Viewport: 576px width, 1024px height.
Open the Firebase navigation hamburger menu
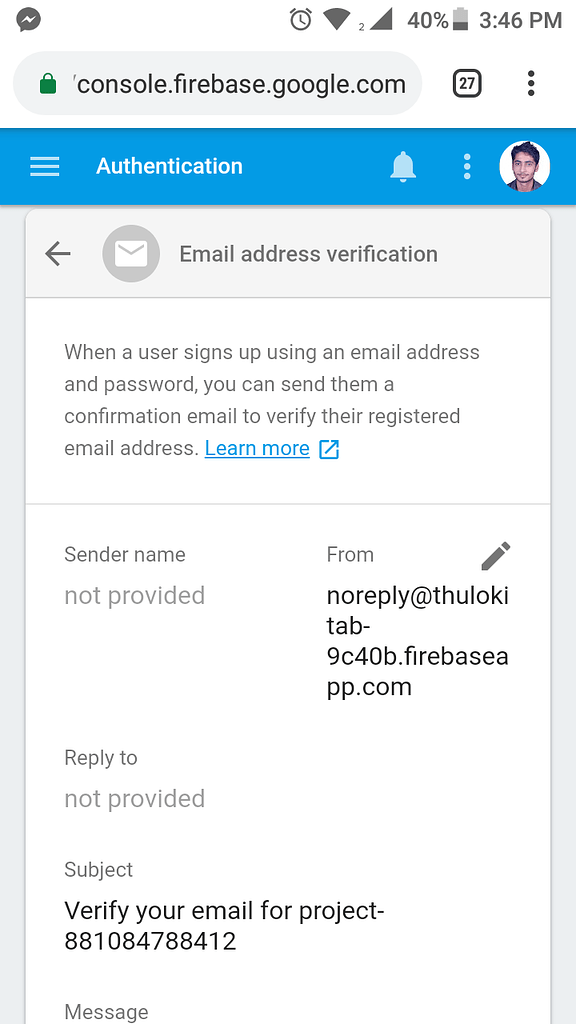(x=44, y=166)
